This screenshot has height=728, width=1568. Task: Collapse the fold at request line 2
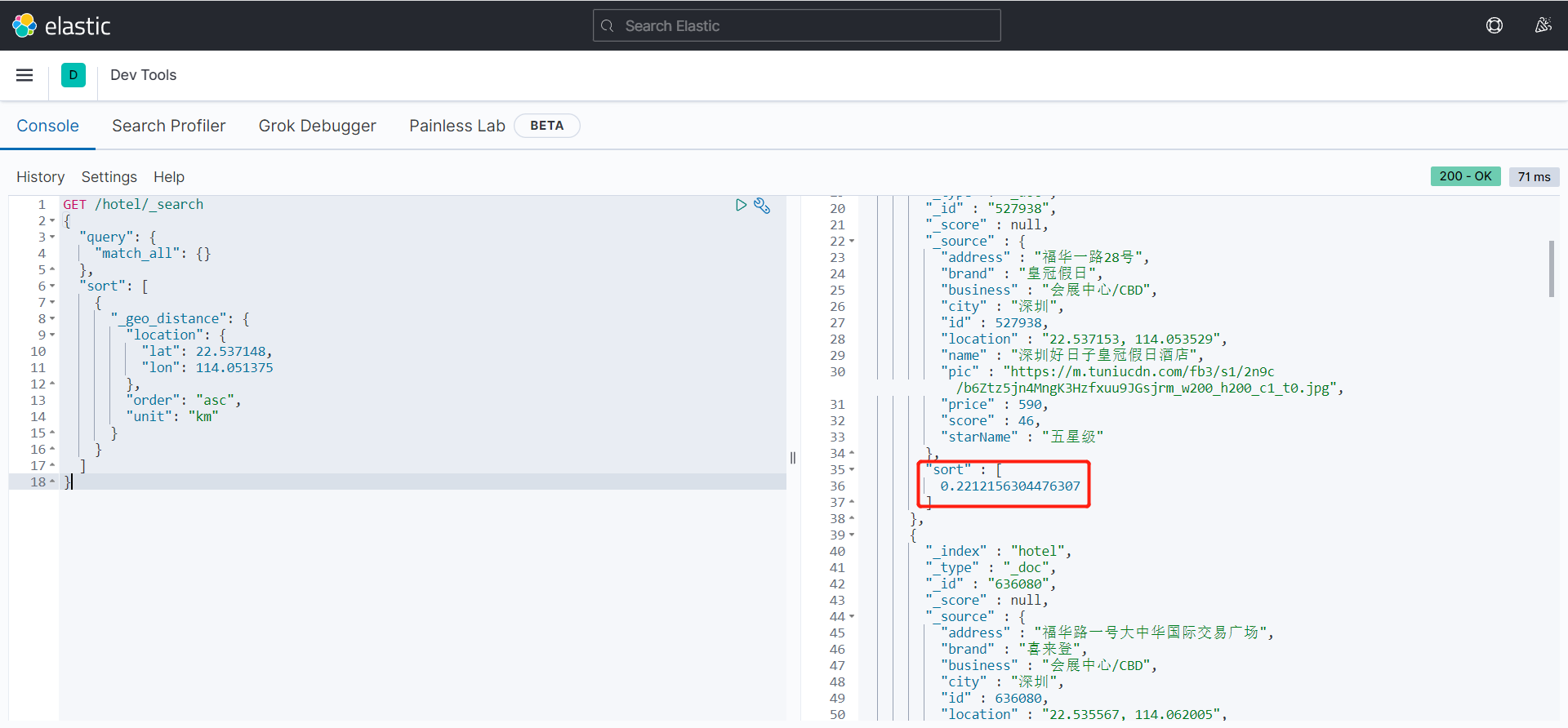(x=52, y=221)
